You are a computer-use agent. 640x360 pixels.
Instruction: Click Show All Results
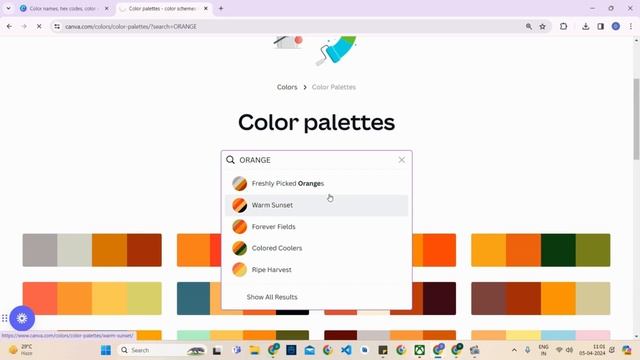(x=272, y=297)
